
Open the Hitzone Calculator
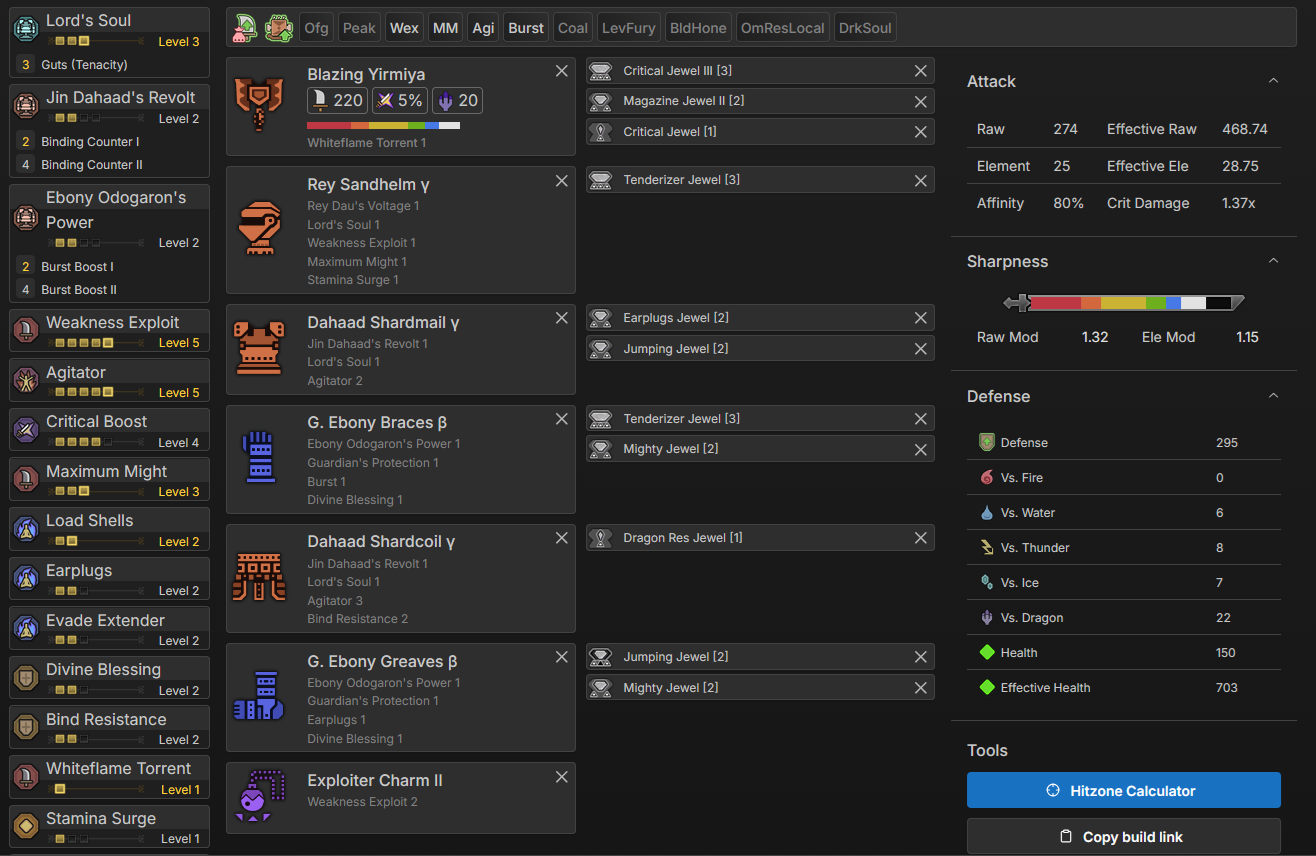coord(1124,790)
